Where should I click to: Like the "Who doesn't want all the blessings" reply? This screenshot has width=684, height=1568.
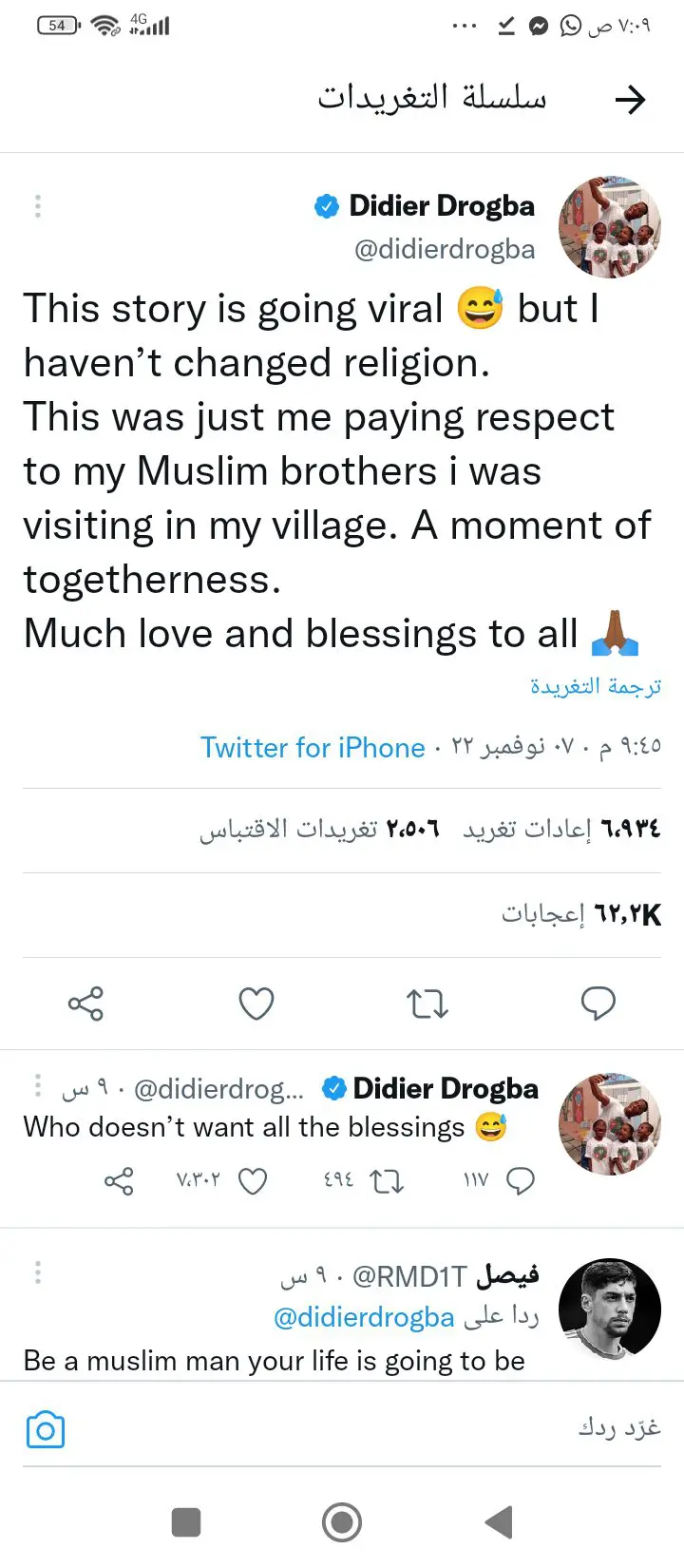(252, 1181)
